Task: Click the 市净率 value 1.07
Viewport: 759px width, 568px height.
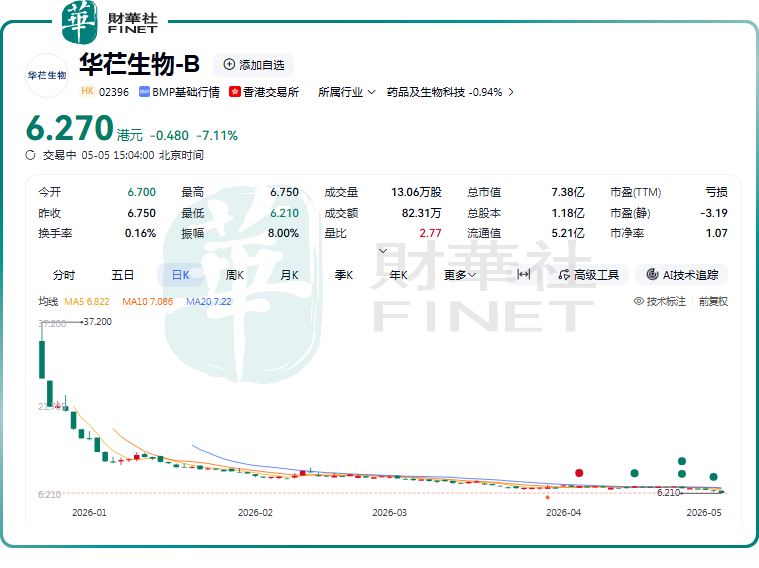Action: click(716, 233)
